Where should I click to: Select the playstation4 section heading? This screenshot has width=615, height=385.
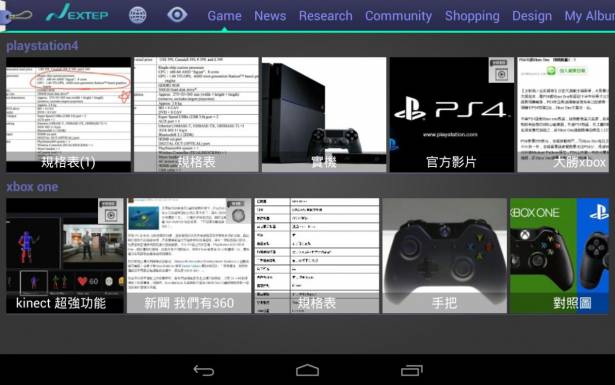pyautogui.click(x=42, y=46)
